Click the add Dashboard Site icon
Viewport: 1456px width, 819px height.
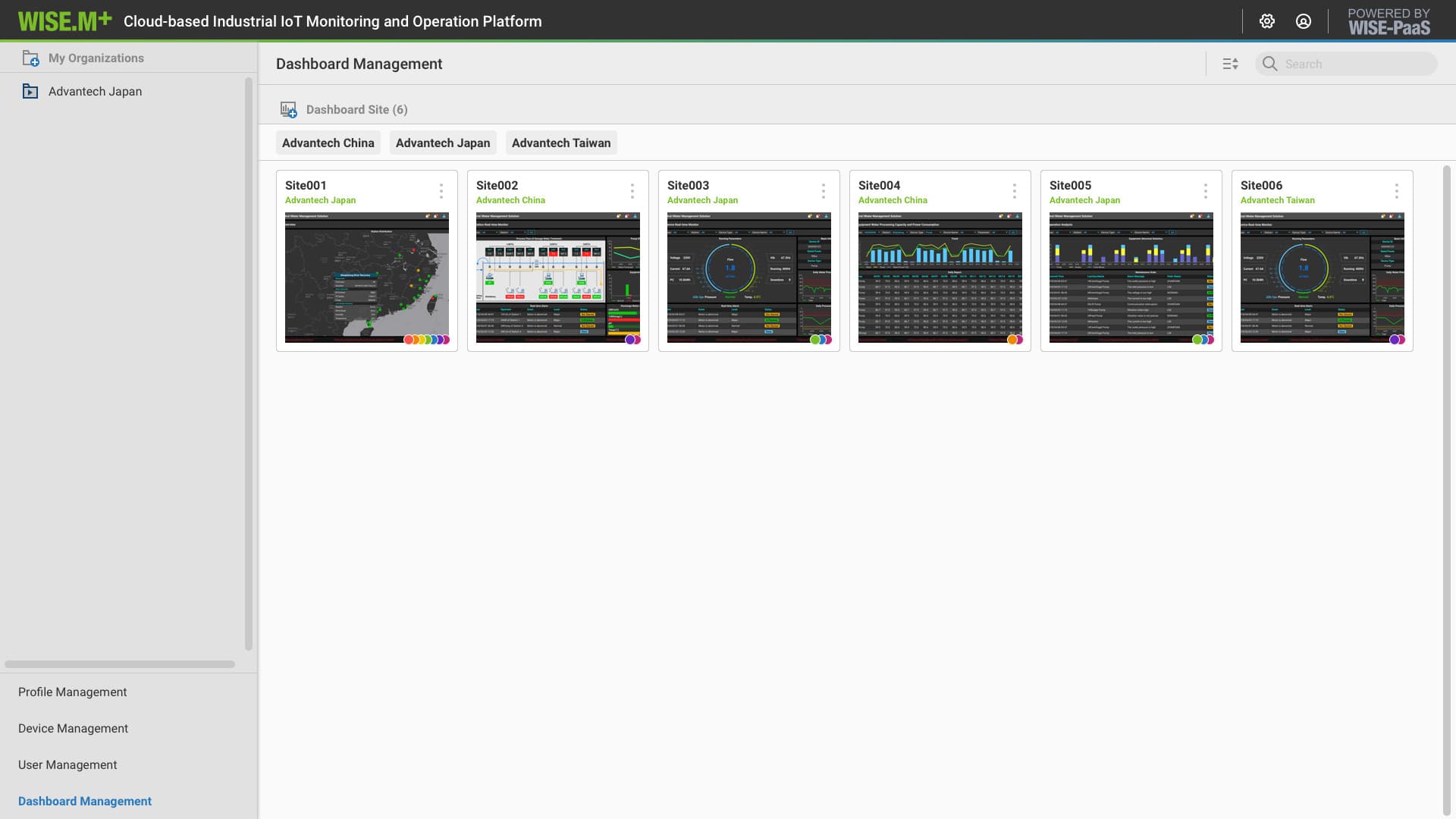point(288,110)
